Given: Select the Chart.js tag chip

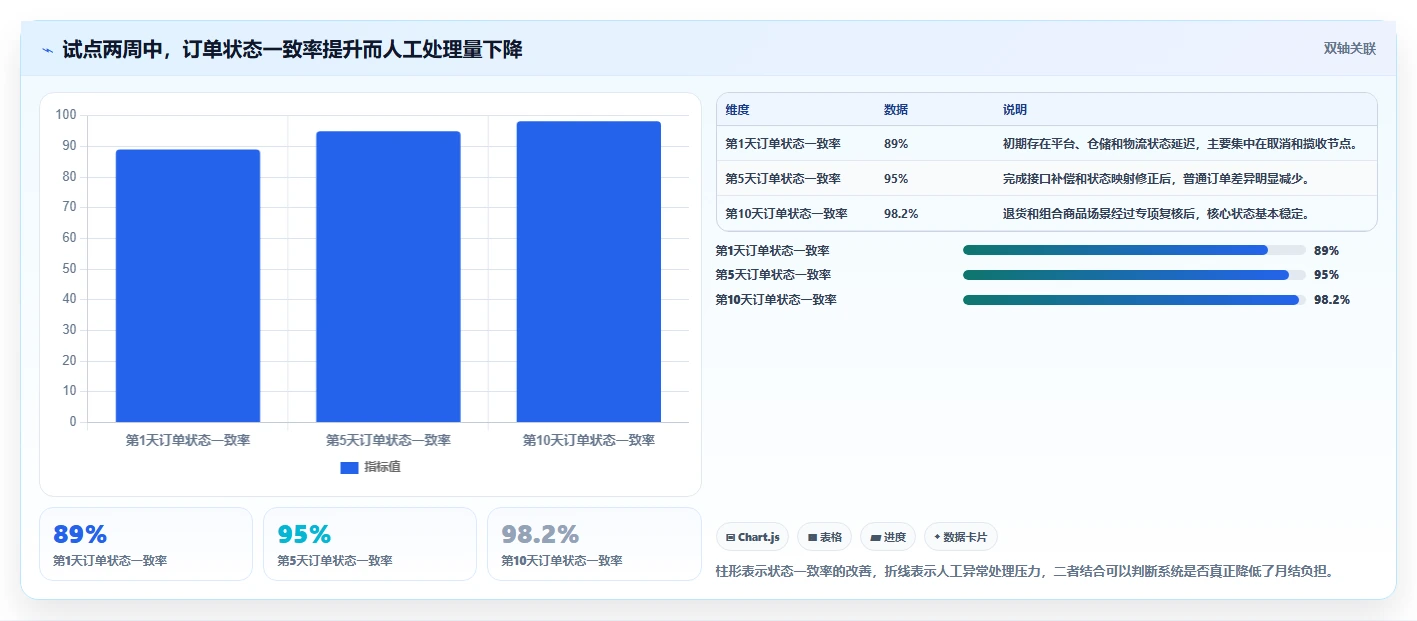Looking at the screenshot, I should click(752, 537).
